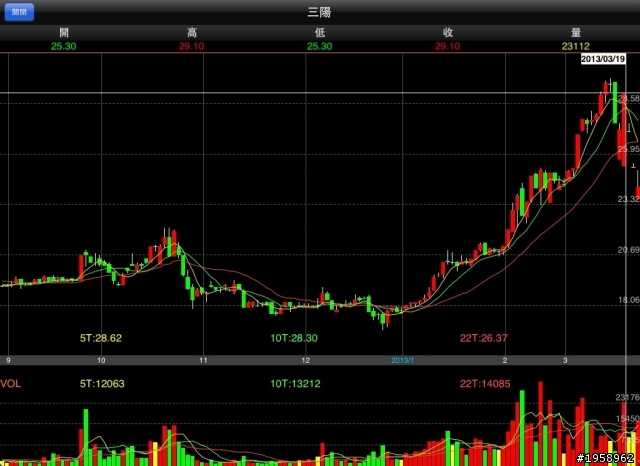640x466 pixels.
Task: Click month 12 on the time axis
Action: point(306,360)
